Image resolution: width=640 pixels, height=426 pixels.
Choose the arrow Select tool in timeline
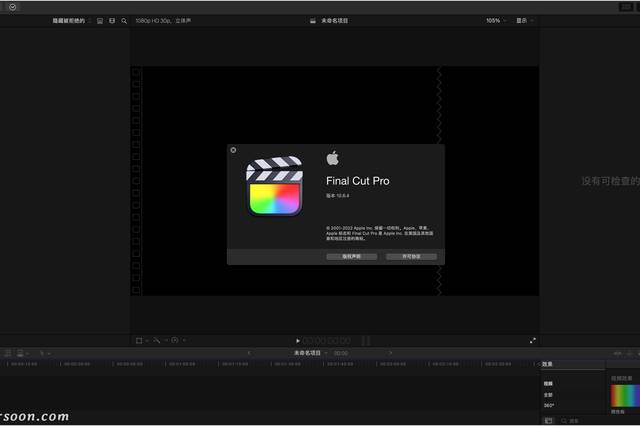click(42, 353)
